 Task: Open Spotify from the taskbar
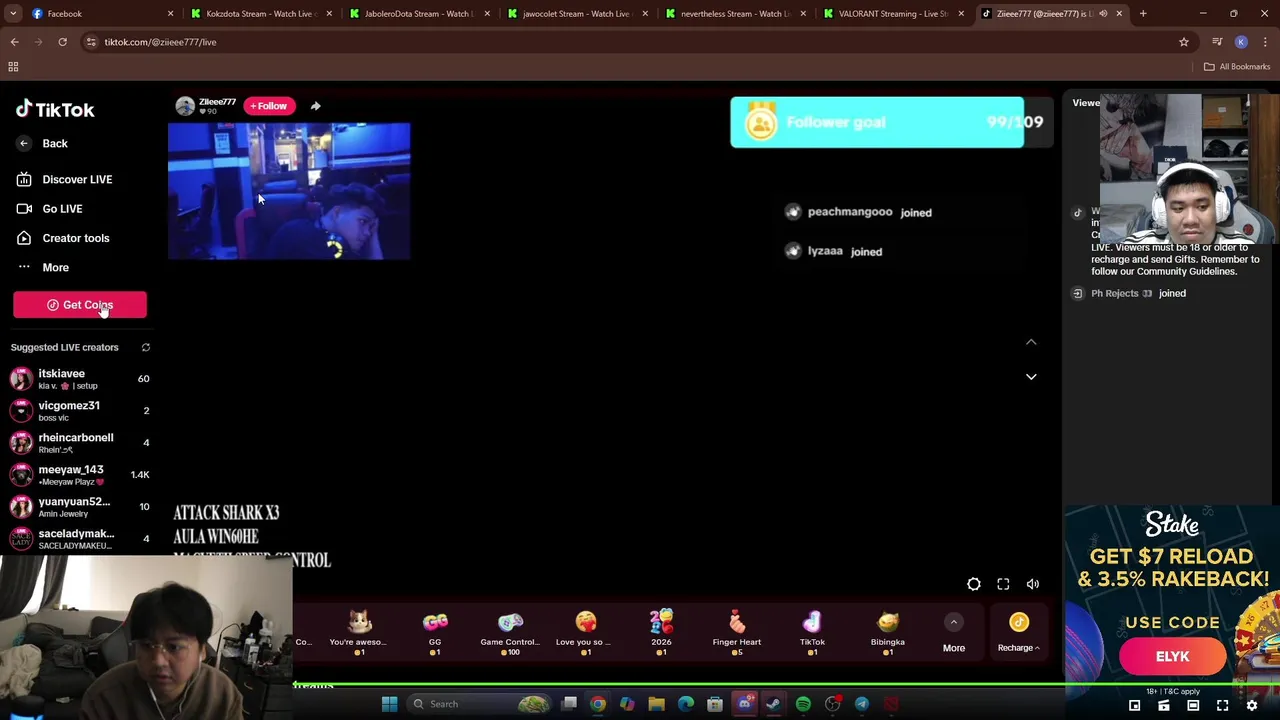803,704
